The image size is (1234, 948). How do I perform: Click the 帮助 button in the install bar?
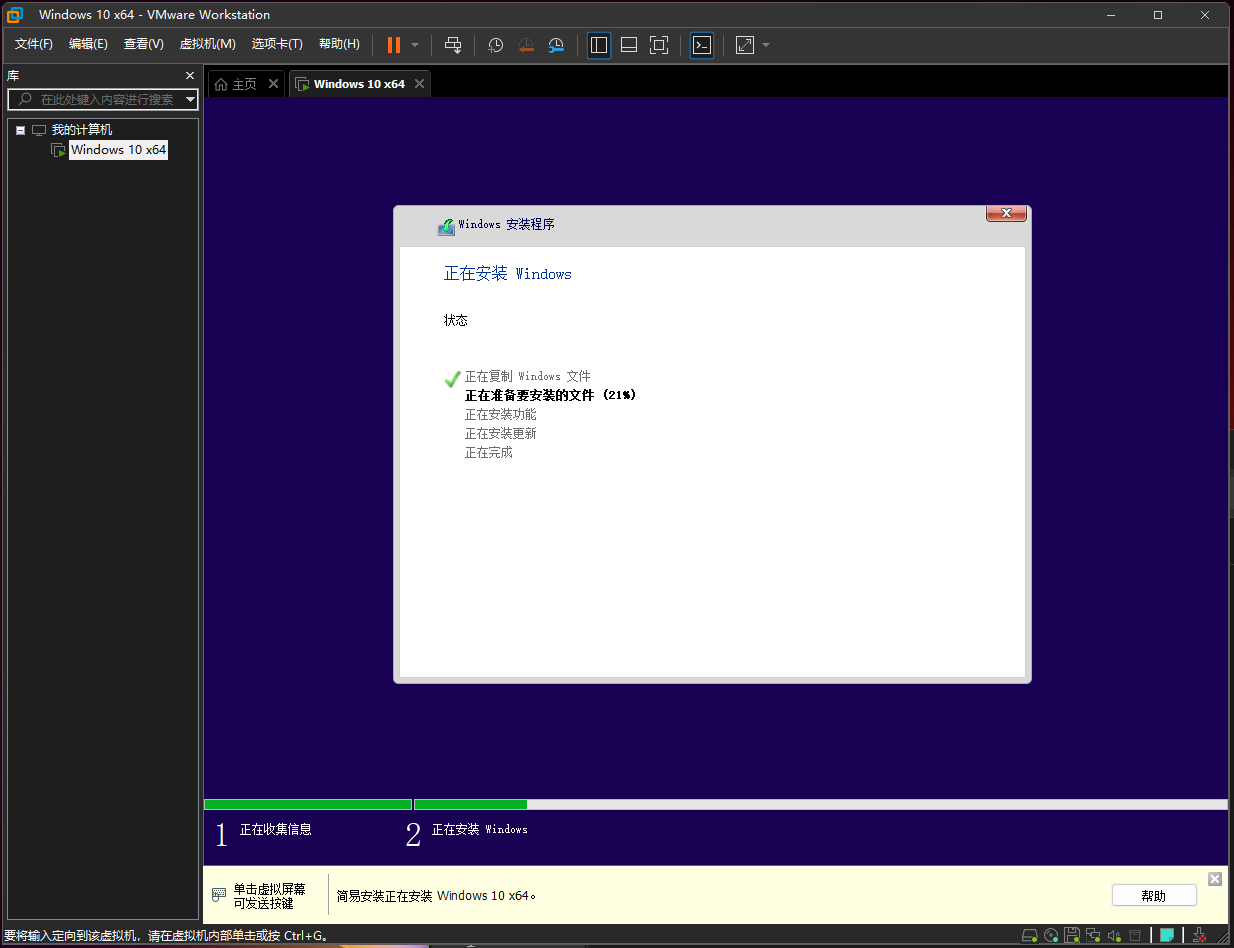(1153, 896)
